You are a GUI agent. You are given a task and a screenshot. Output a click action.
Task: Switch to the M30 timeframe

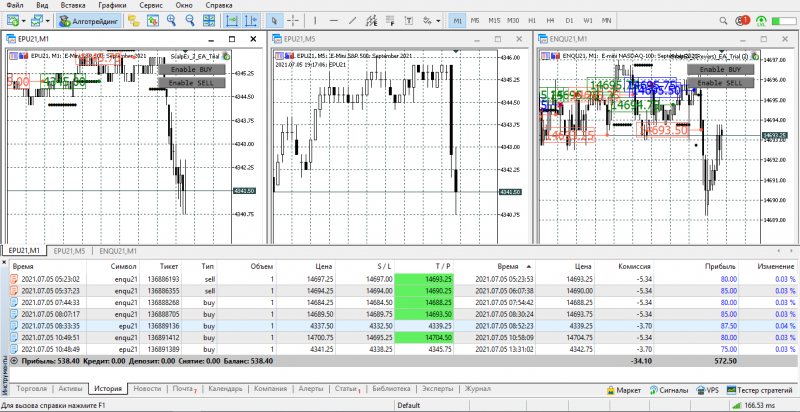[x=513, y=21]
